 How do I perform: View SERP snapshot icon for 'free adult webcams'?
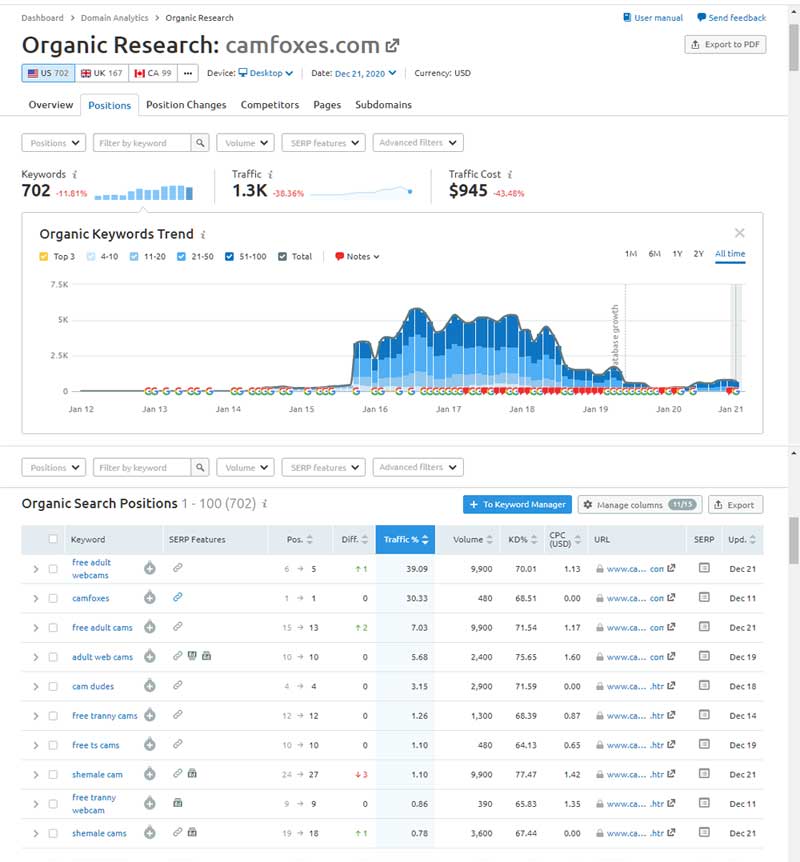pyautogui.click(x=704, y=568)
